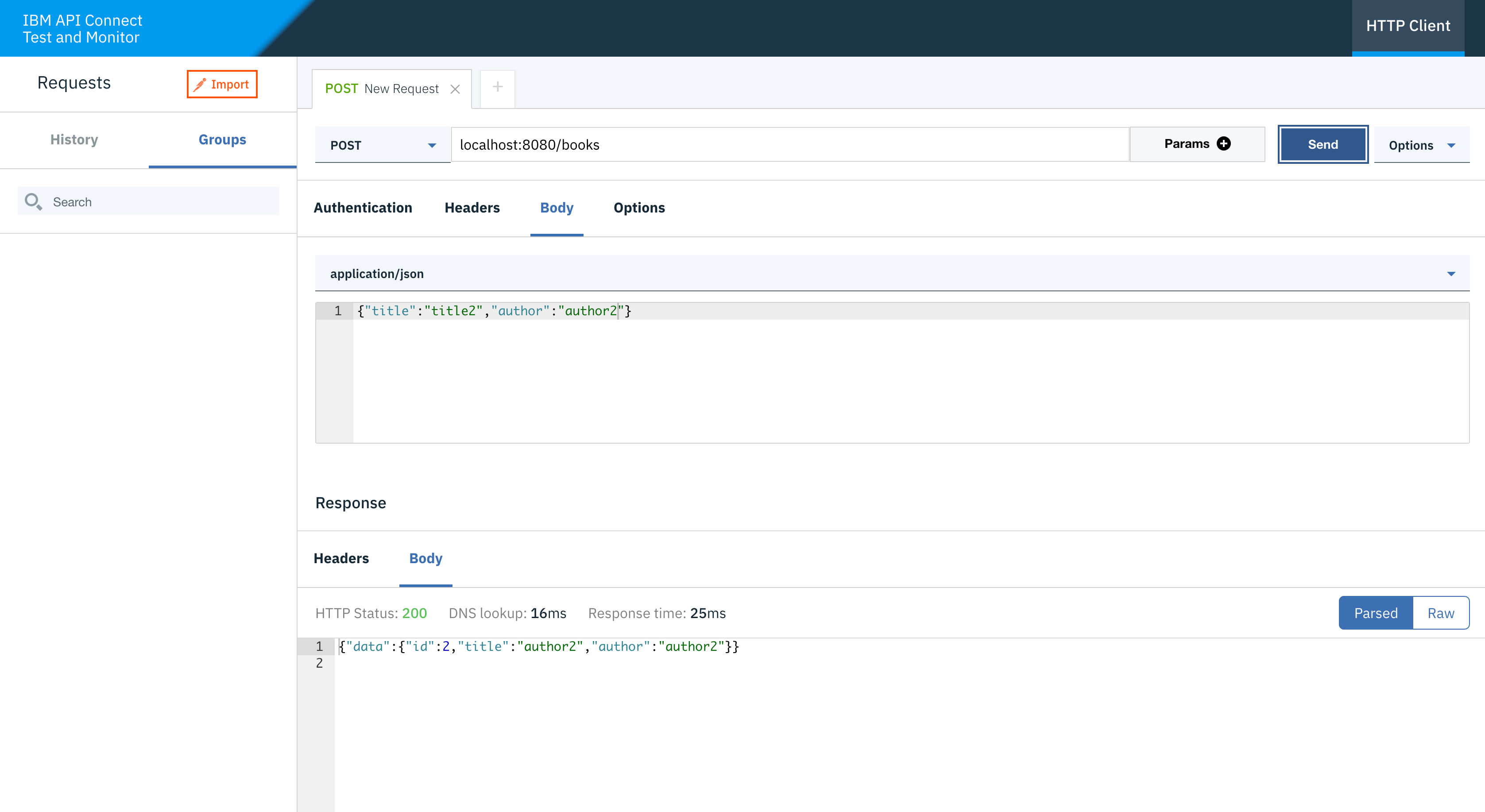Switch response view to Raw
This screenshot has width=1485, height=812.
coord(1441,613)
